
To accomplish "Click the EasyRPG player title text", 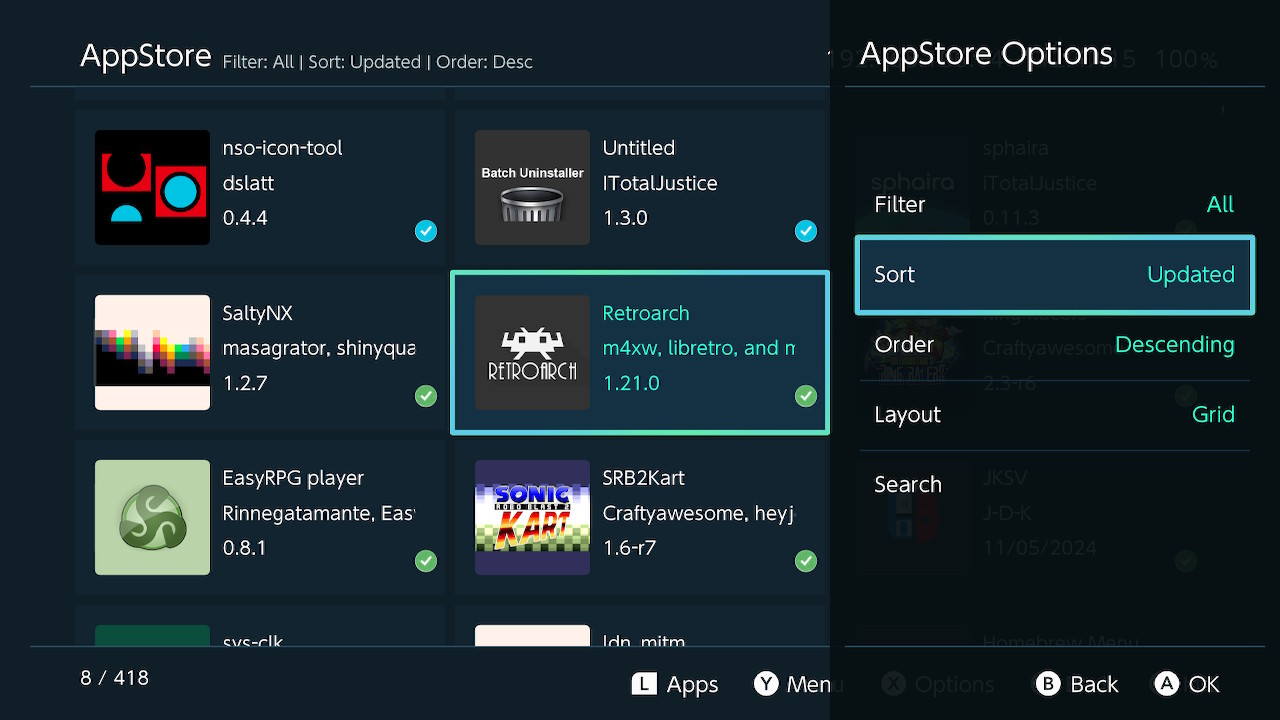I will pos(293,478).
